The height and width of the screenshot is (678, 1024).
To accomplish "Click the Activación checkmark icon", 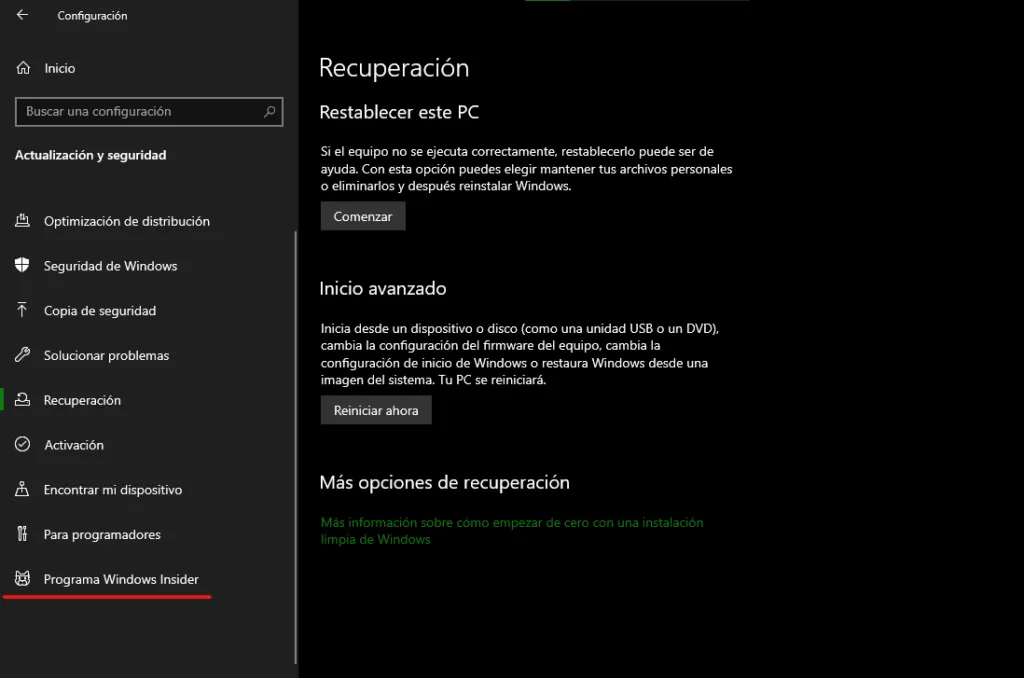I will (22, 445).
